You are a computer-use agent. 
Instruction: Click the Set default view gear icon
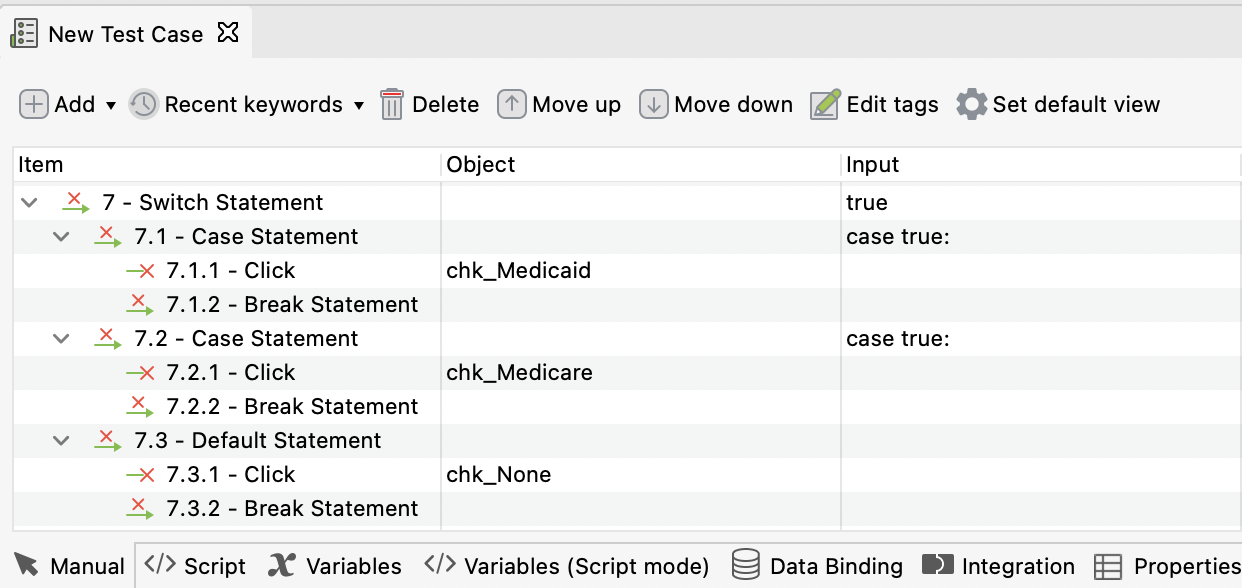(x=971, y=104)
